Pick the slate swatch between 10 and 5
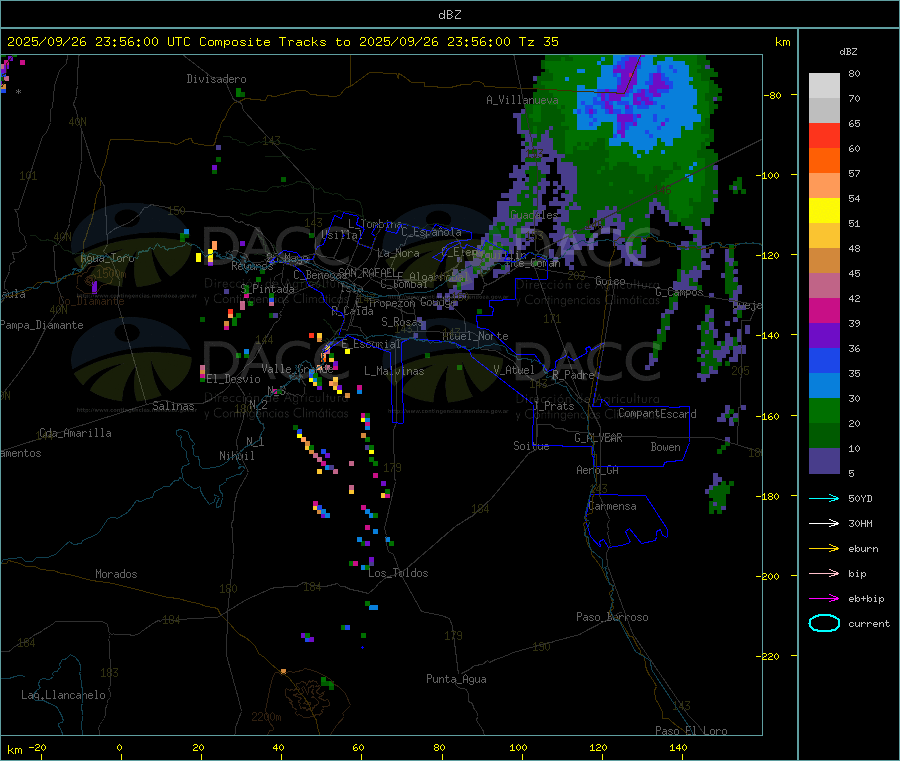900x761 pixels. click(x=824, y=461)
